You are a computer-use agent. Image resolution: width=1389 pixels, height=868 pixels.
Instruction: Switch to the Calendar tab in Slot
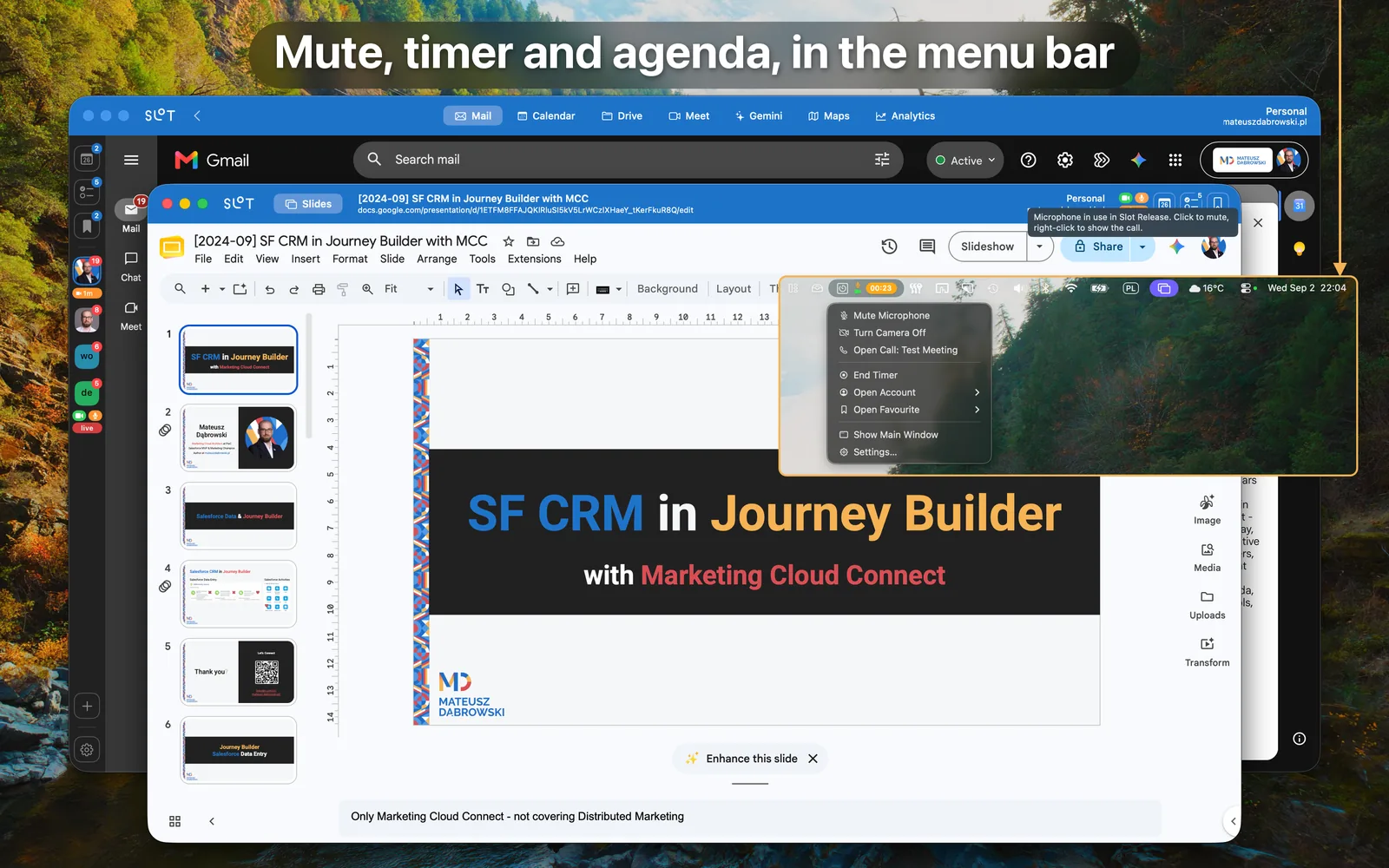point(546,116)
